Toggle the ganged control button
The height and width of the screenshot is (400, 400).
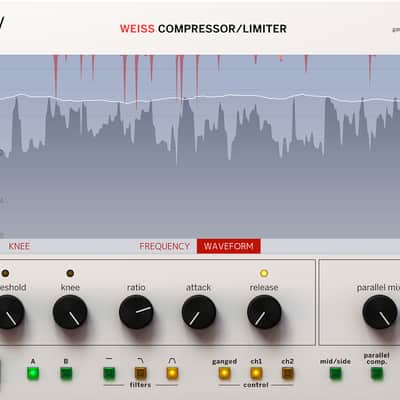(x=224, y=373)
